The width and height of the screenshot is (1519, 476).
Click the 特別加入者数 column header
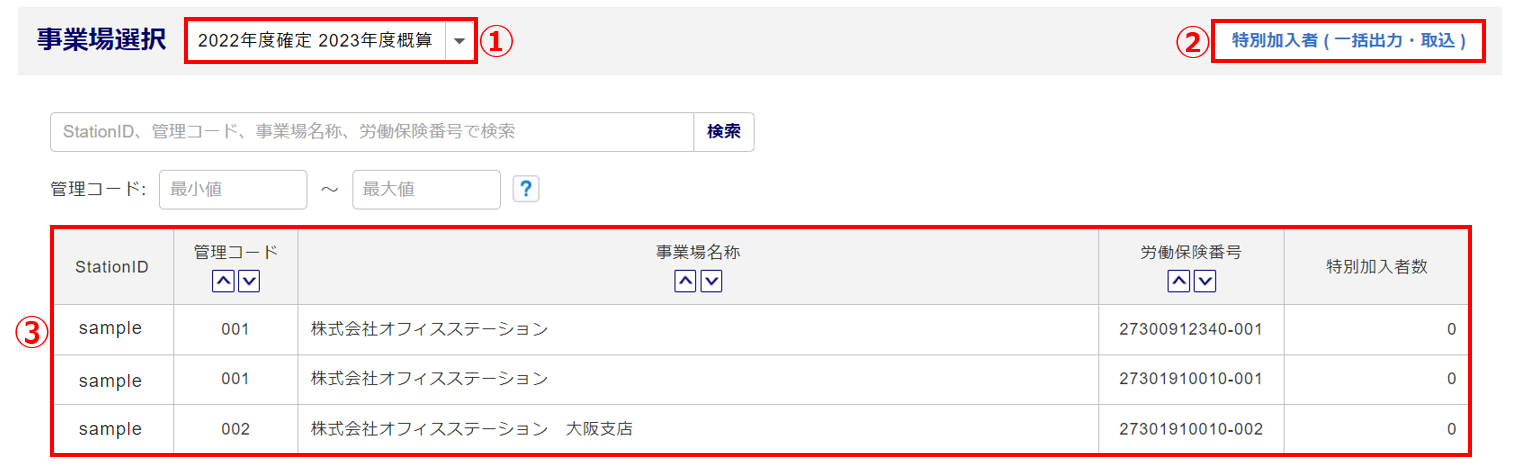[x=1376, y=267]
